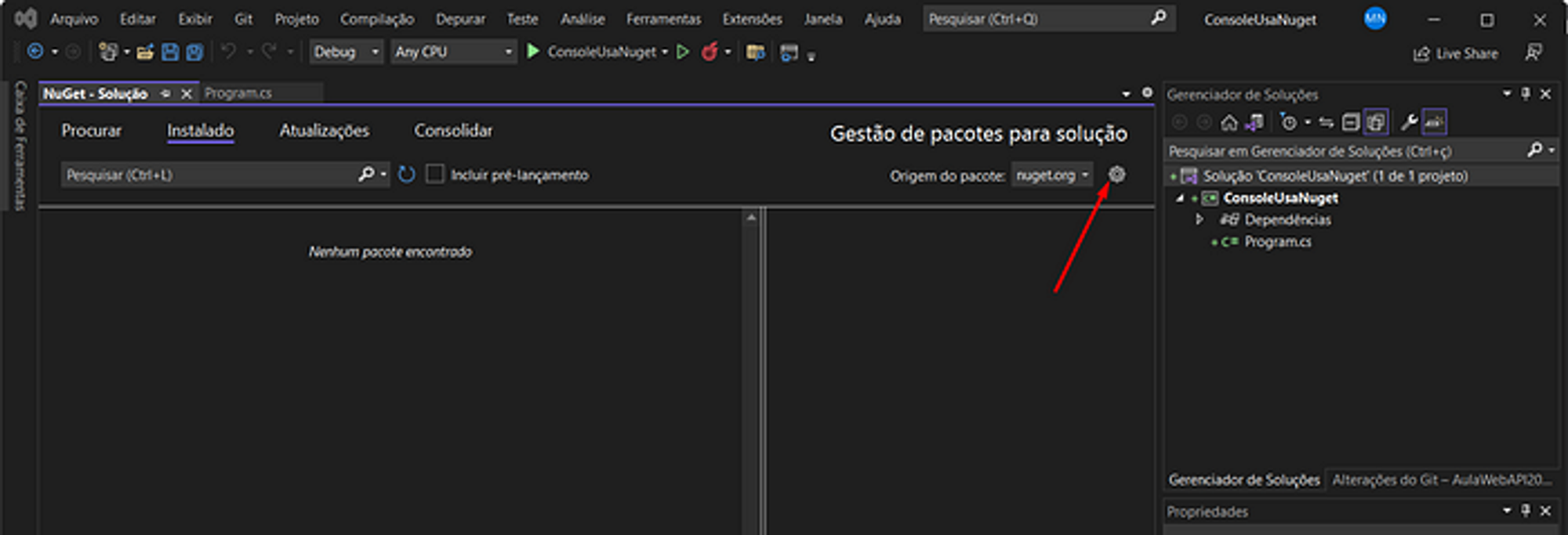Click Sync with Active Document arrows icon
This screenshot has width=1568, height=535.
(1326, 122)
